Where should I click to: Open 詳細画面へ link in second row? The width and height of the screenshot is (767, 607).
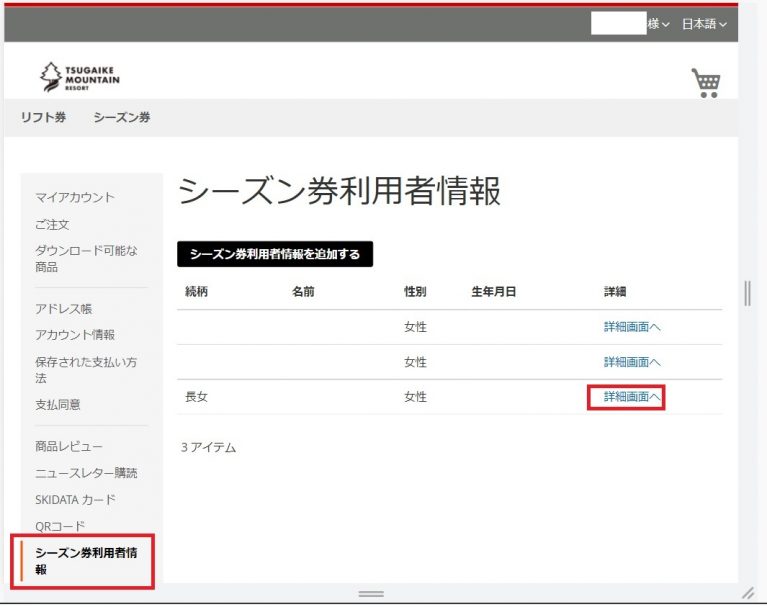632,362
